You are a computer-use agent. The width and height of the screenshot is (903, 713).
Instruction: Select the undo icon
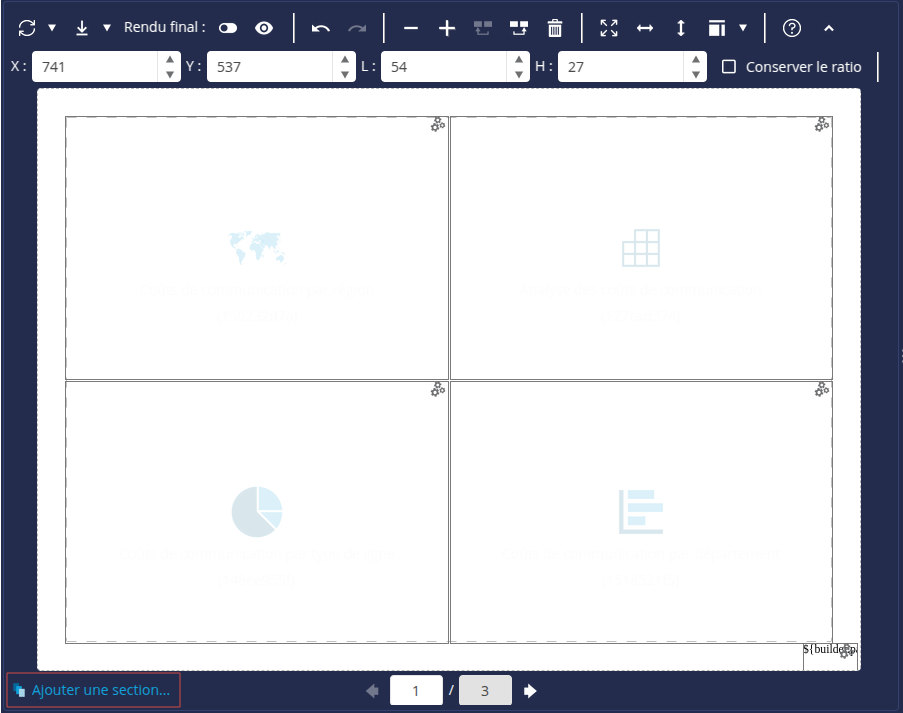(x=320, y=27)
